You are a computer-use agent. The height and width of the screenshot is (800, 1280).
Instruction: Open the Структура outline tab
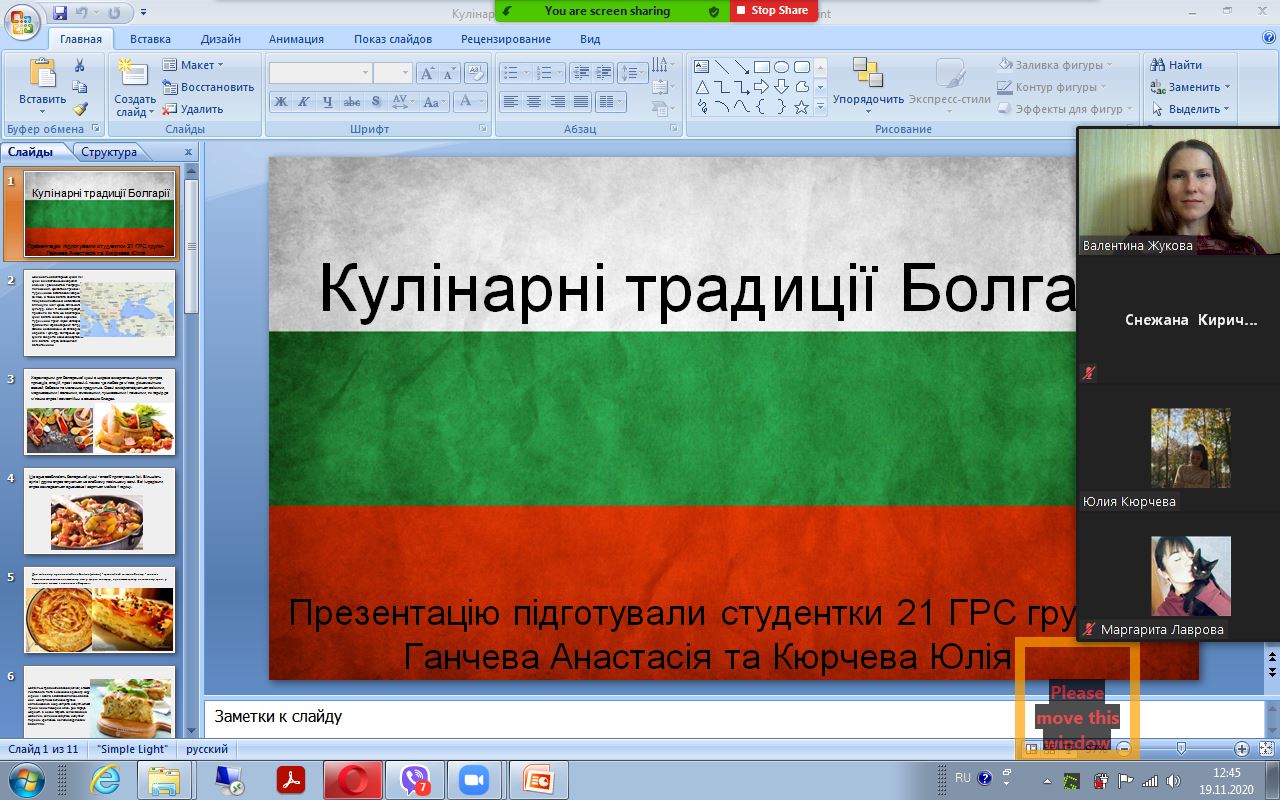click(109, 152)
